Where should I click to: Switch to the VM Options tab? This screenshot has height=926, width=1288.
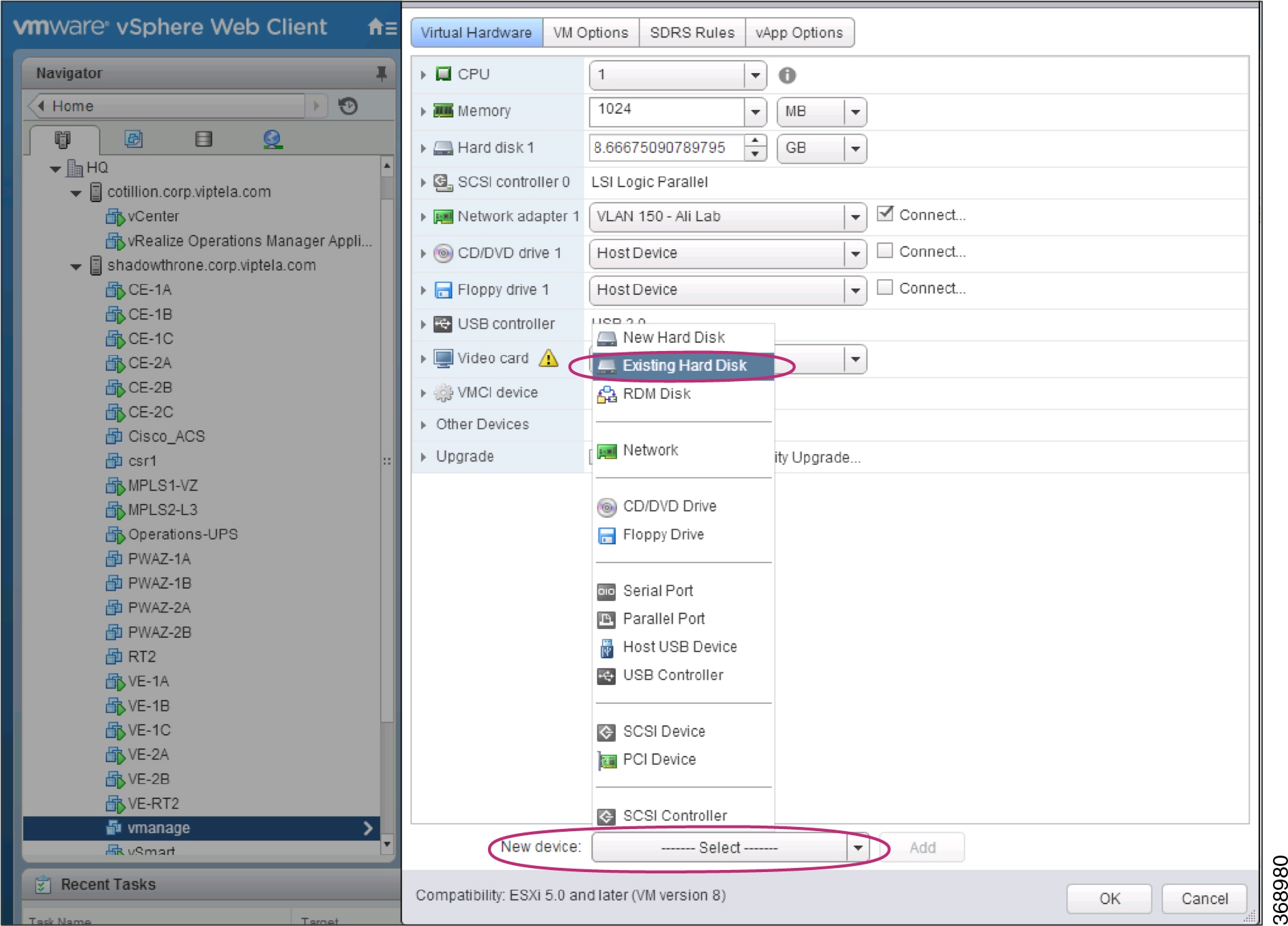tap(591, 33)
